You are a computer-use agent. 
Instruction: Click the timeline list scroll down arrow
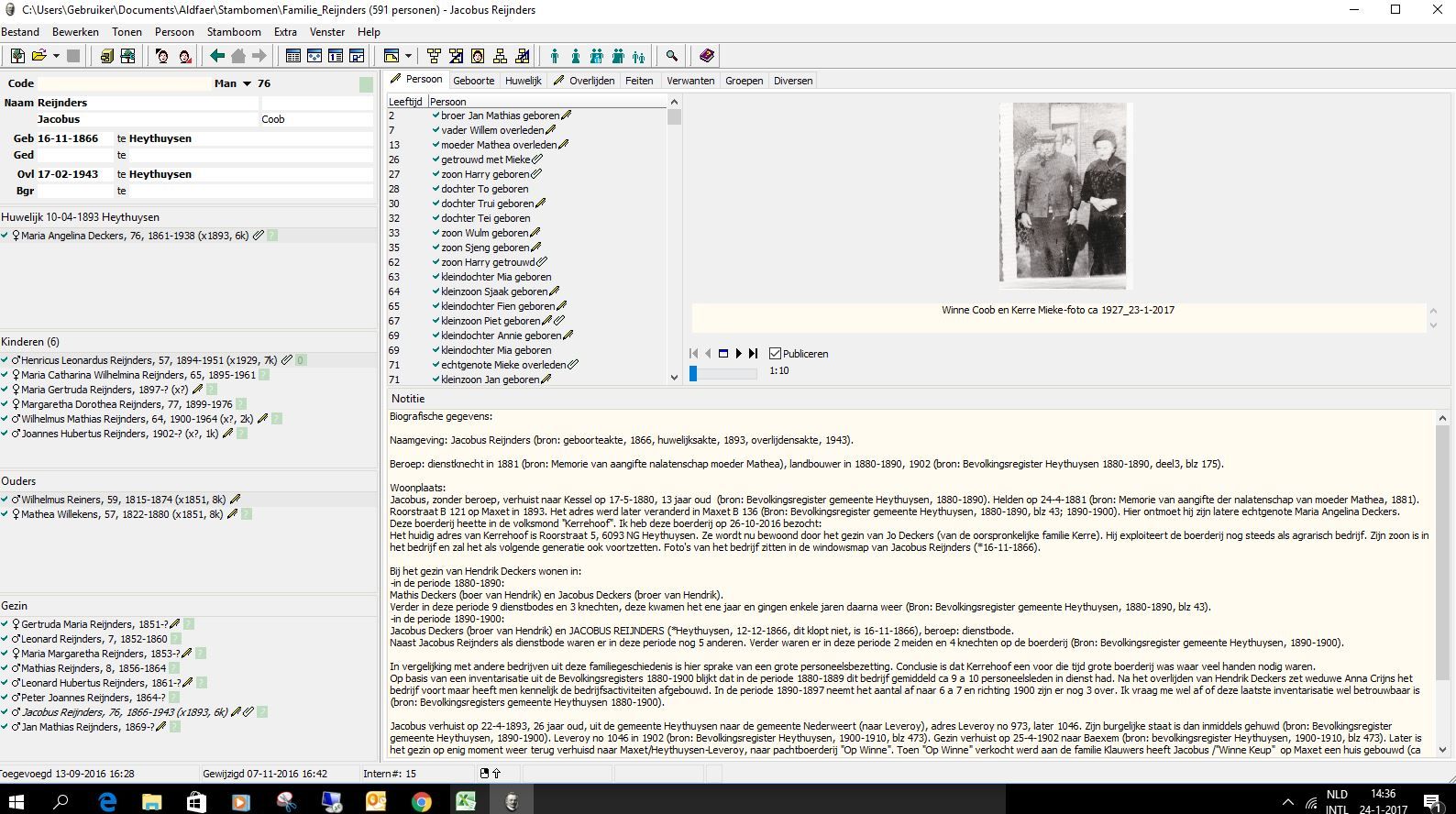point(674,377)
